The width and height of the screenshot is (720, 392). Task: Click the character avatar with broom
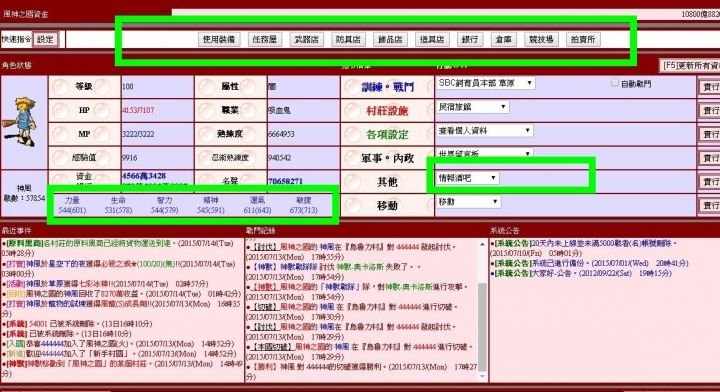20,122
